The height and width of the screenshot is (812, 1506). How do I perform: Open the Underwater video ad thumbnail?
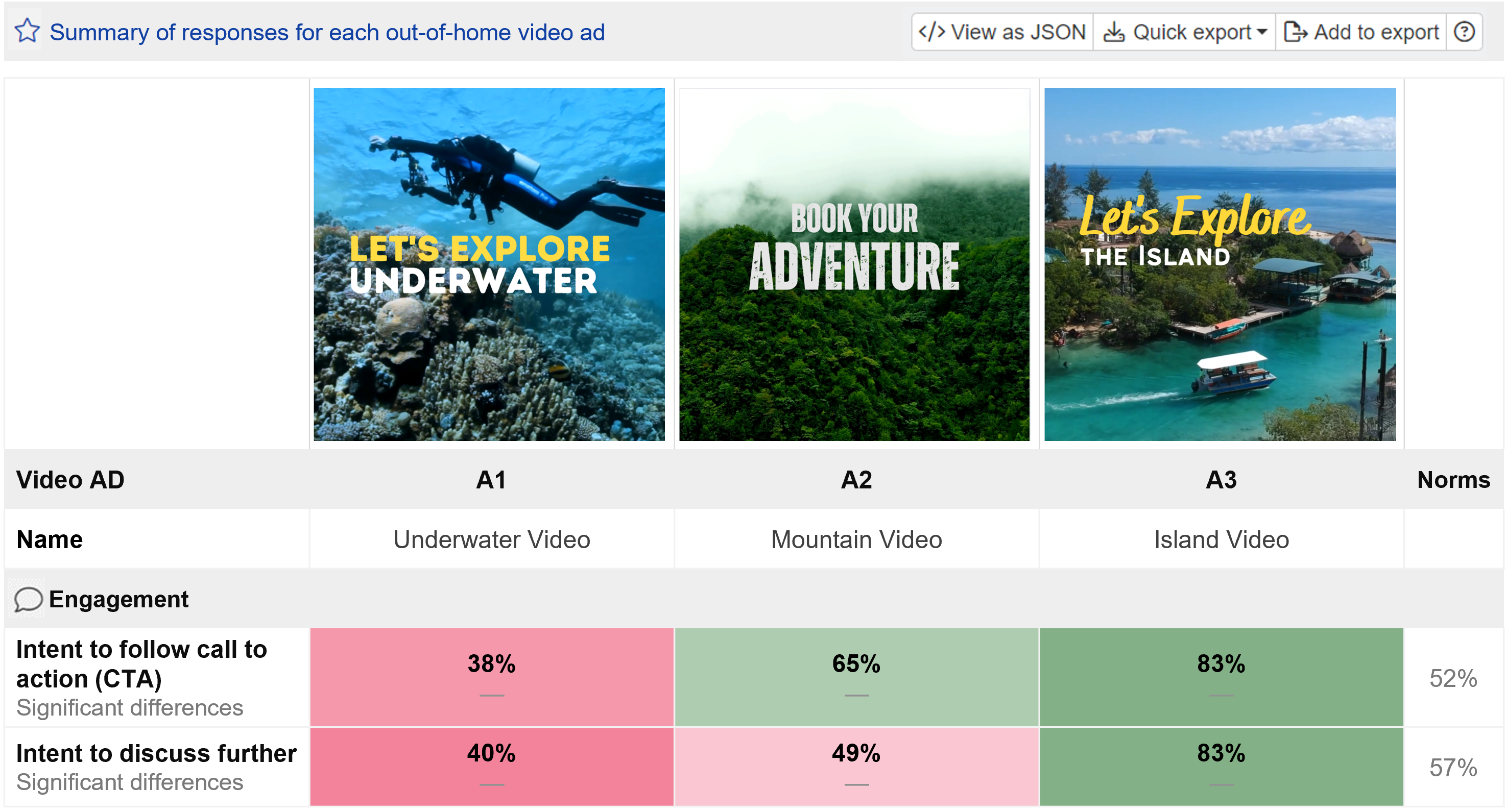(489, 264)
